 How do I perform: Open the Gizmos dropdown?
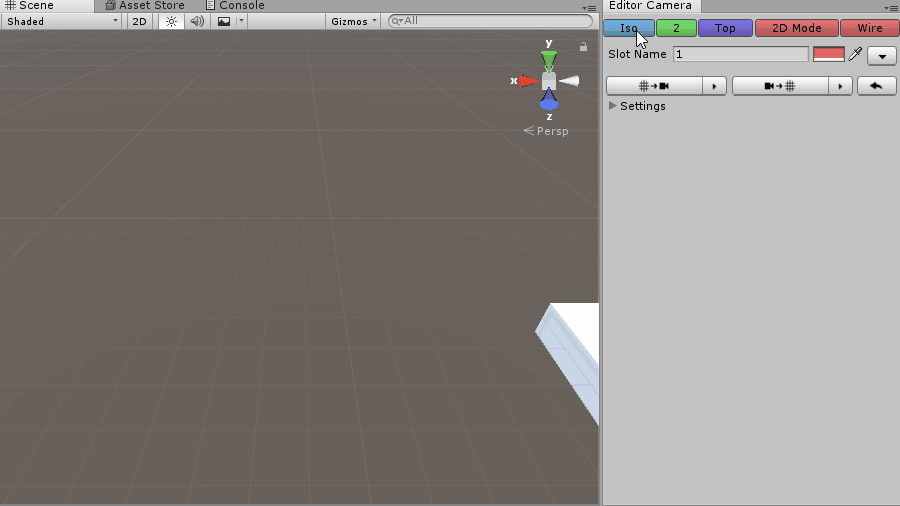click(354, 21)
